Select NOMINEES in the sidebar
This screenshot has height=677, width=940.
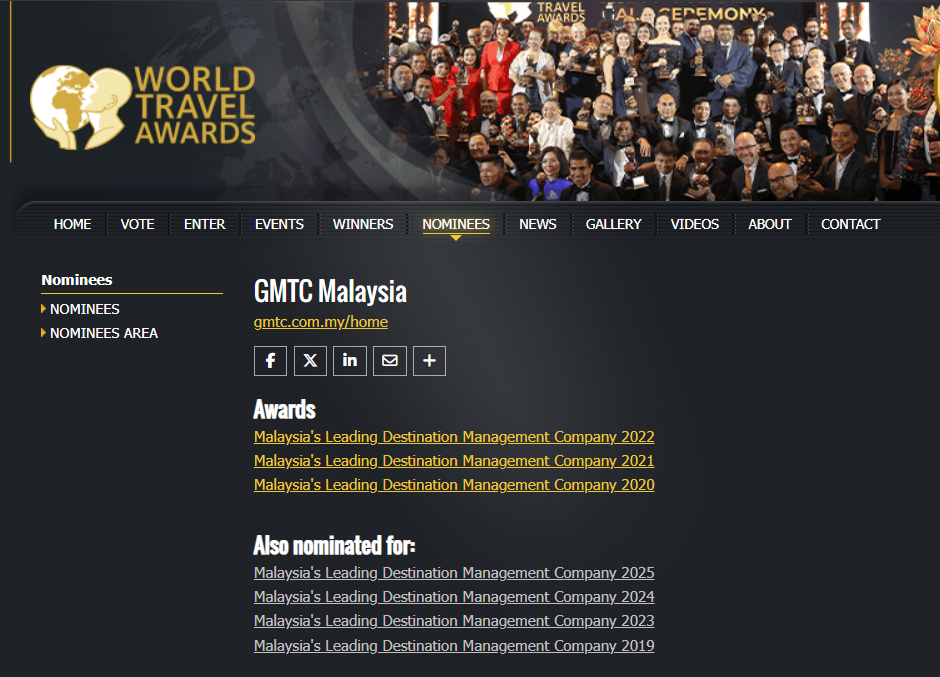tap(85, 309)
